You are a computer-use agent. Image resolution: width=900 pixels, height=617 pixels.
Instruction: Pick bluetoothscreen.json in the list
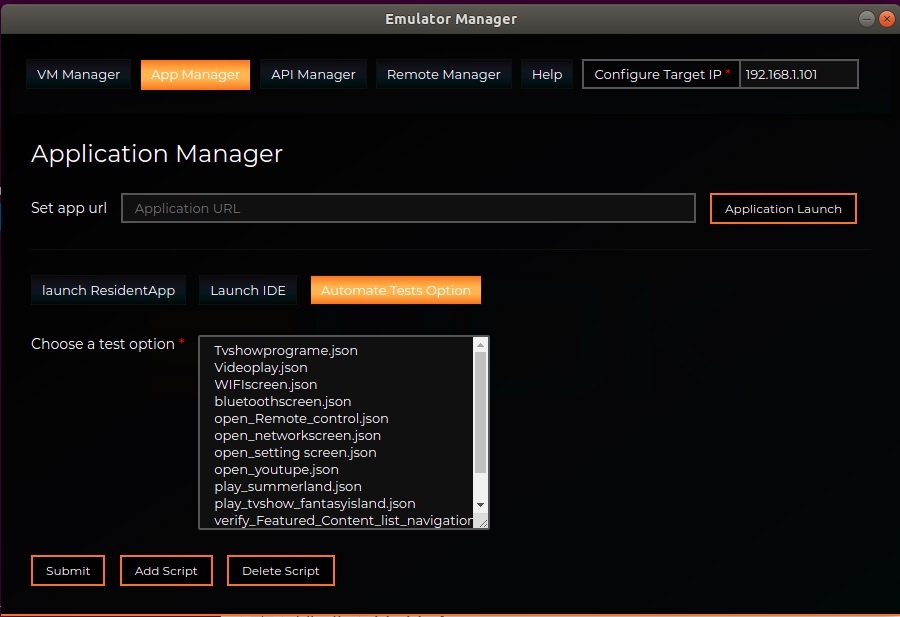coord(283,402)
